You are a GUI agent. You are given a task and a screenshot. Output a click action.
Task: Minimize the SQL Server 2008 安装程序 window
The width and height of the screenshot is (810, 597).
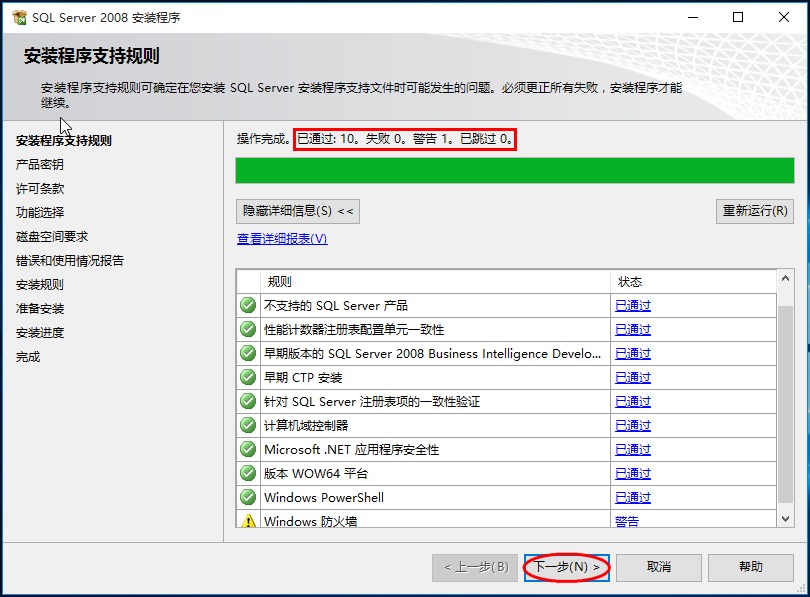[x=693, y=17]
